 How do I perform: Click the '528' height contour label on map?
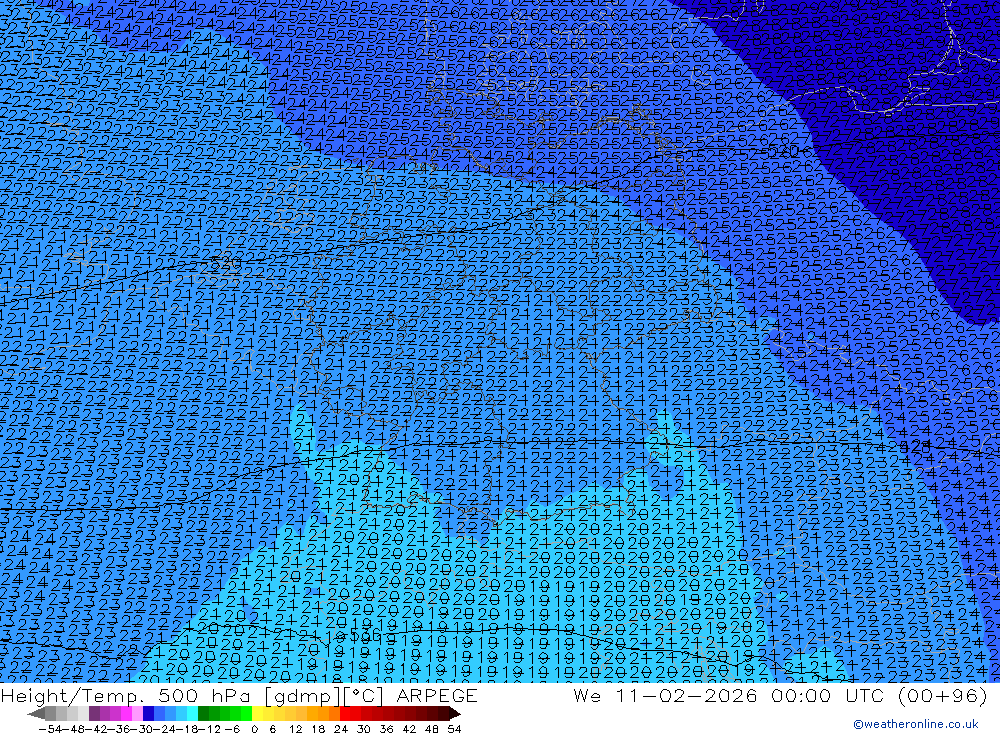[915, 446]
